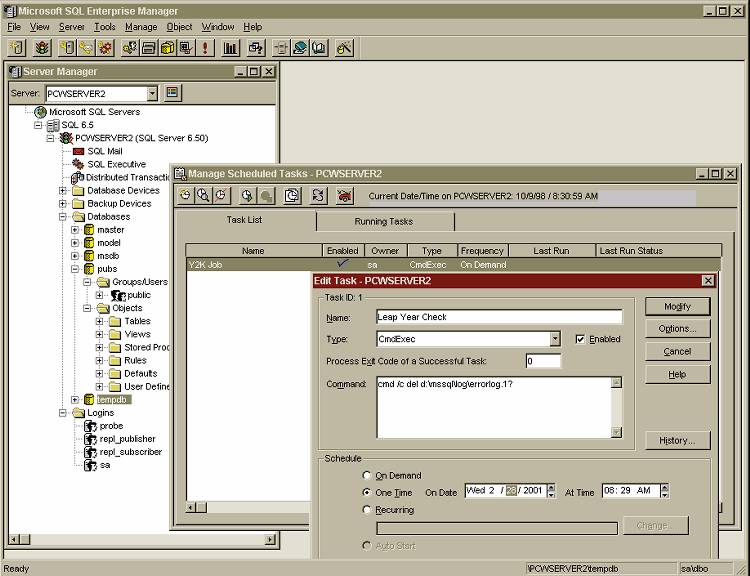750x576 pixels.
Task: Collapse the Logins folder node
Action: click(x=63, y=412)
